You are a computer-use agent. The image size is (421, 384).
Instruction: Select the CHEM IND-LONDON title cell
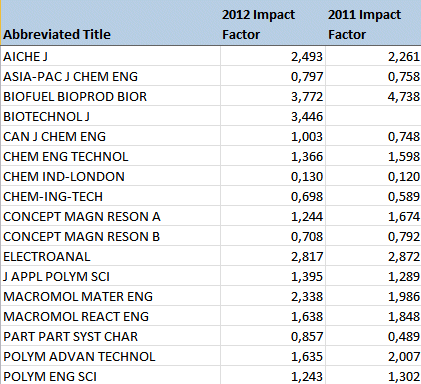click(x=110, y=176)
